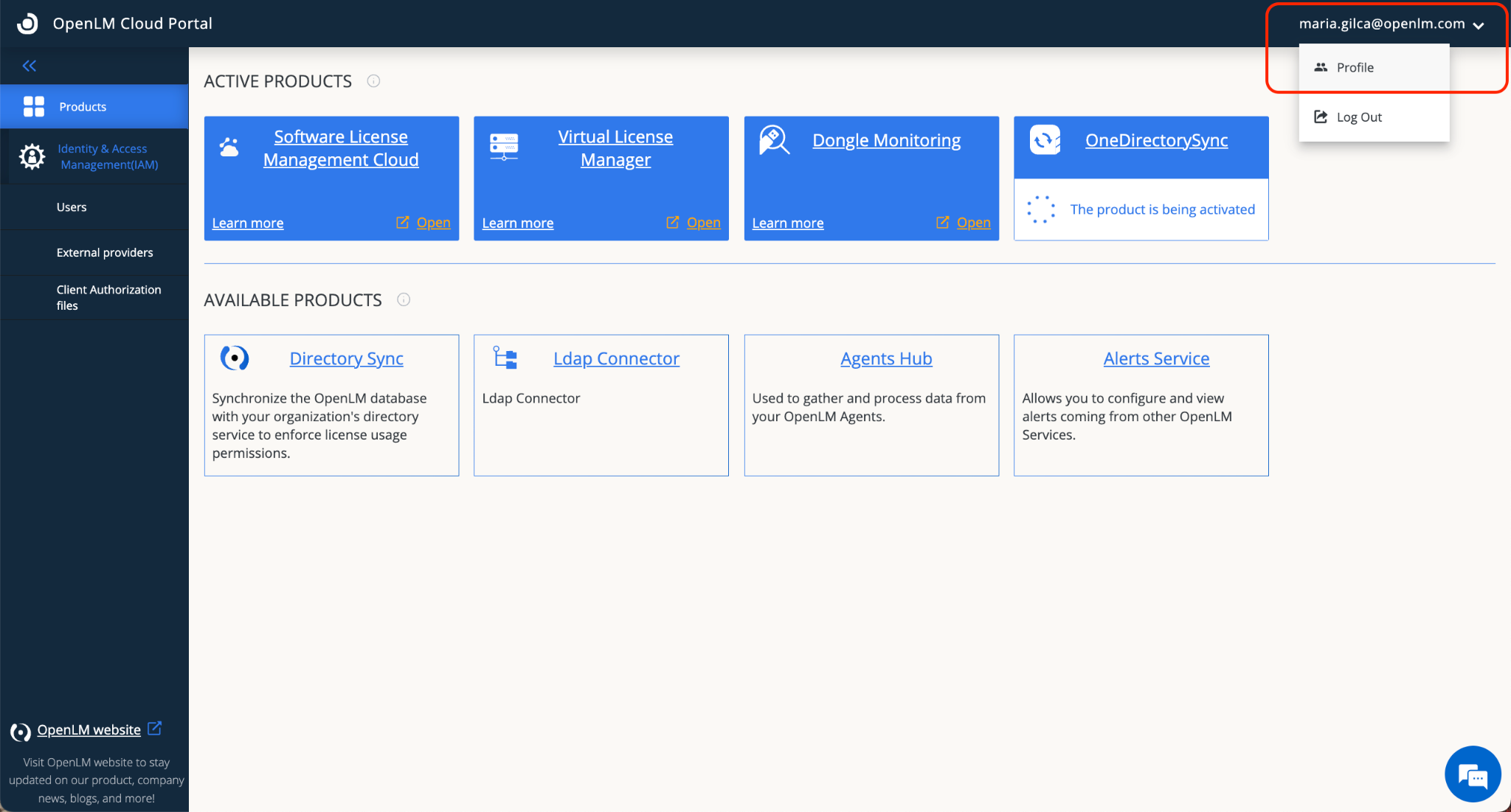
Task: Open Users in the sidebar
Action: pos(72,207)
